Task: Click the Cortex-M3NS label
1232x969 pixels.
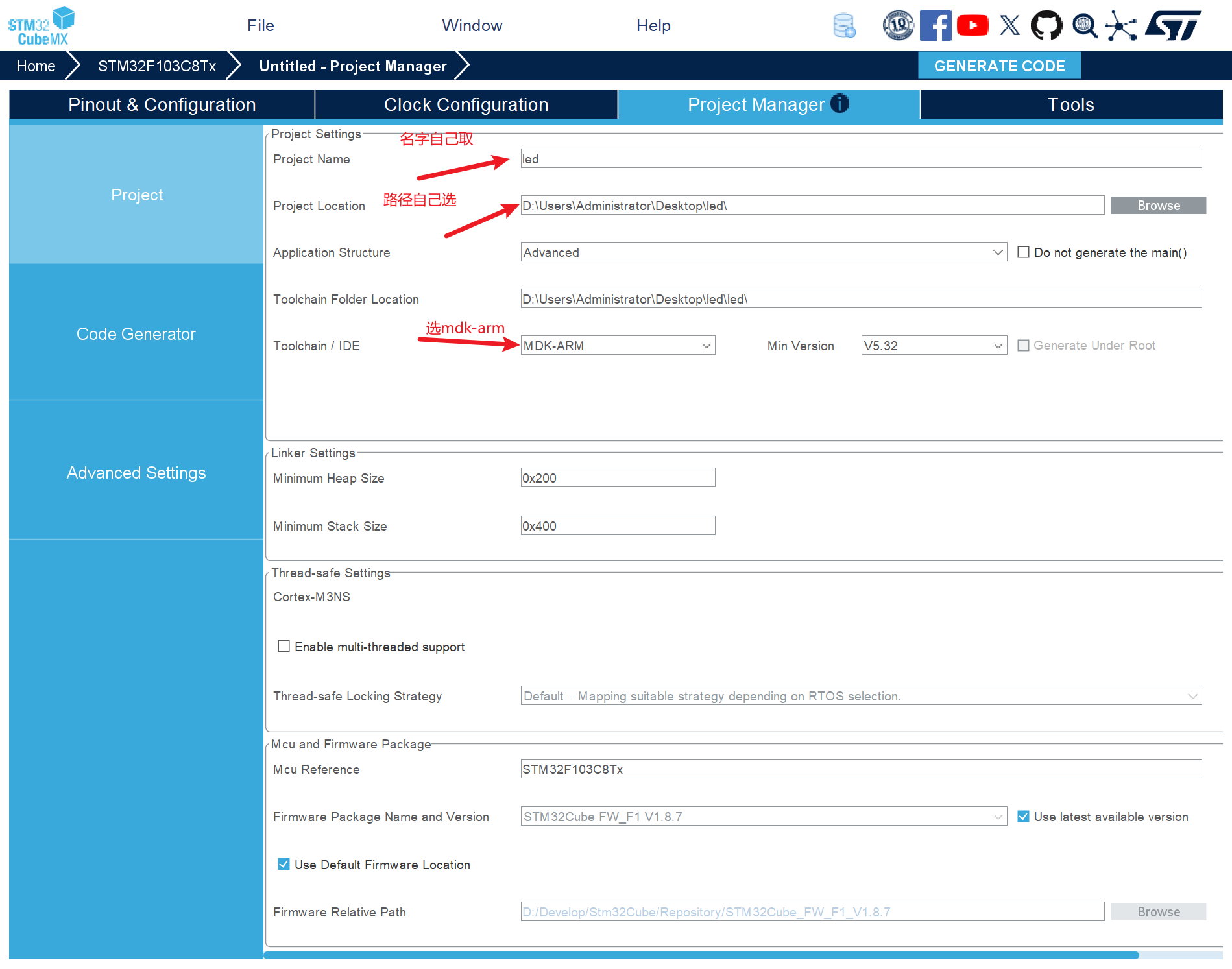Action: pyautogui.click(x=311, y=597)
